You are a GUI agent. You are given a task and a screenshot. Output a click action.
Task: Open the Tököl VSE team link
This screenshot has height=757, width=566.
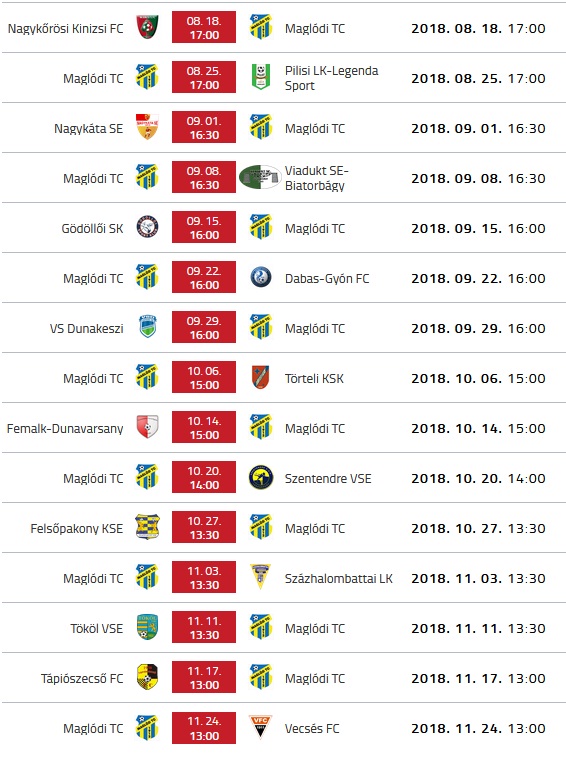coord(97,629)
